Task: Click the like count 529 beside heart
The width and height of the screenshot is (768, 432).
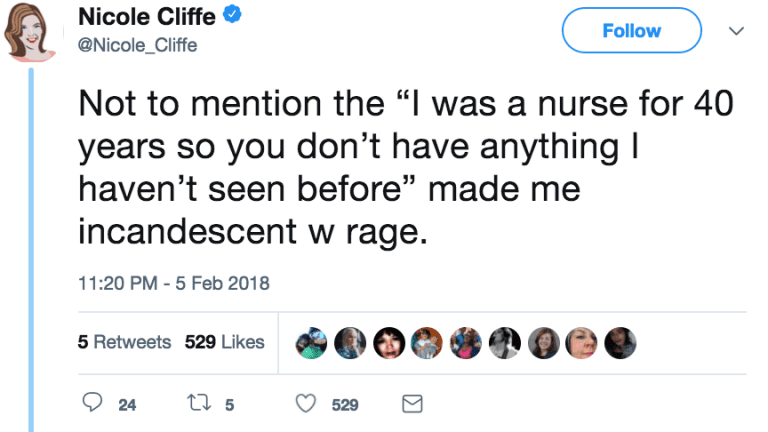Action: click(x=345, y=405)
